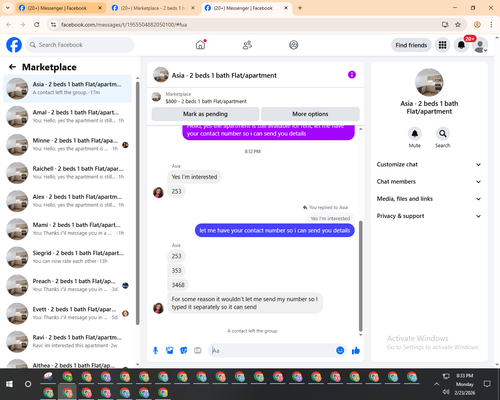Image resolution: width=500 pixels, height=400 pixels.
Task: Open the $800 - 2 beds Marketplace listing link
Action: [206, 101]
